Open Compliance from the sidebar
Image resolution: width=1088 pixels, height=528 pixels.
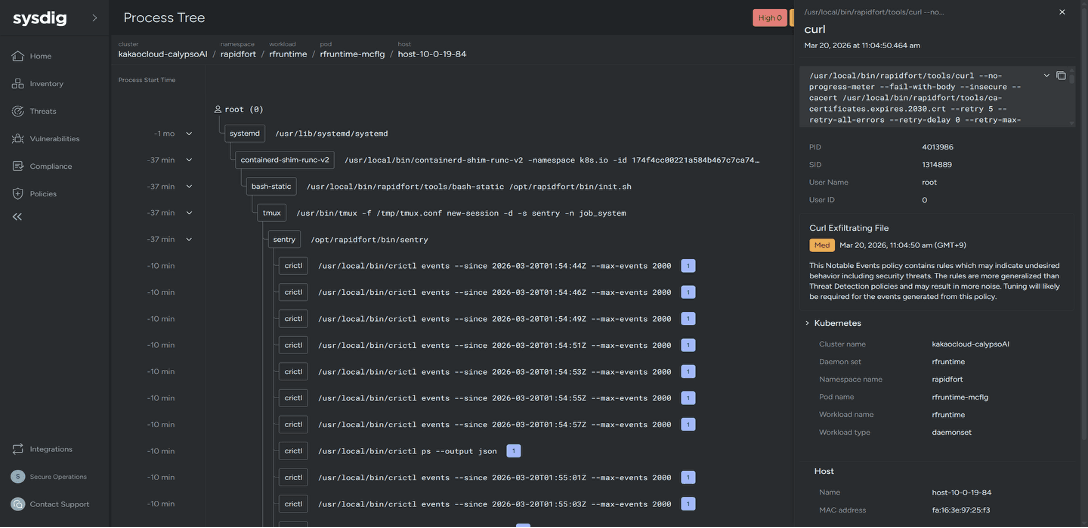[50, 167]
